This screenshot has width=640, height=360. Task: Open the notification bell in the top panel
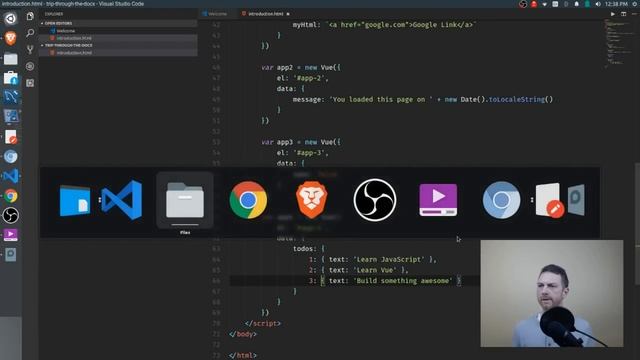click(576, 4)
